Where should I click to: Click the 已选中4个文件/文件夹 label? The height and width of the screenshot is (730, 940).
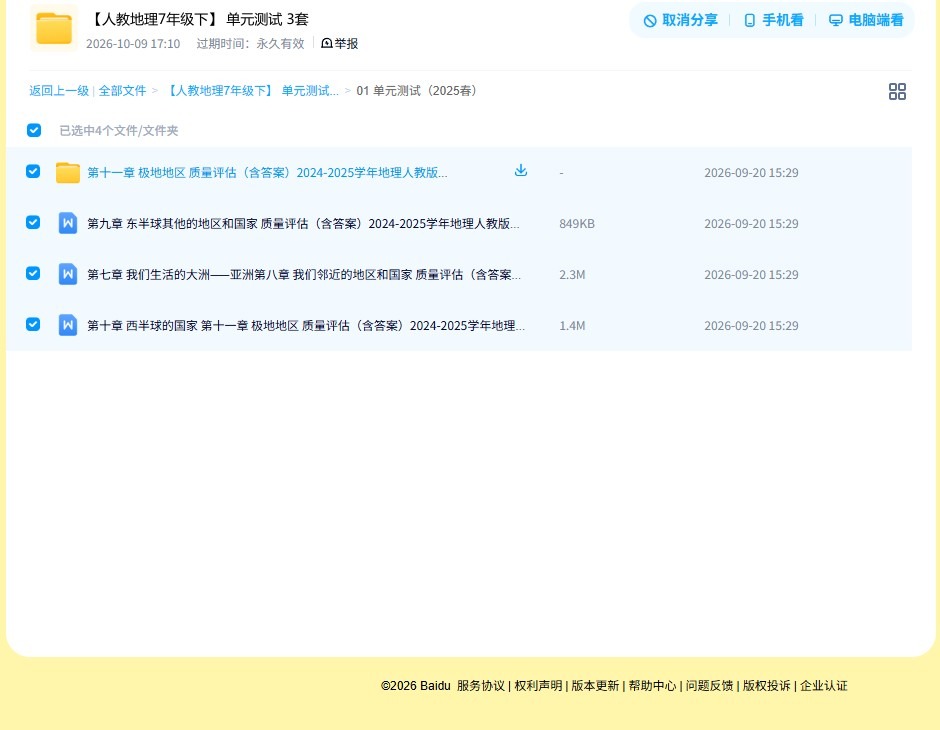pyautogui.click(x=119, y=131)
